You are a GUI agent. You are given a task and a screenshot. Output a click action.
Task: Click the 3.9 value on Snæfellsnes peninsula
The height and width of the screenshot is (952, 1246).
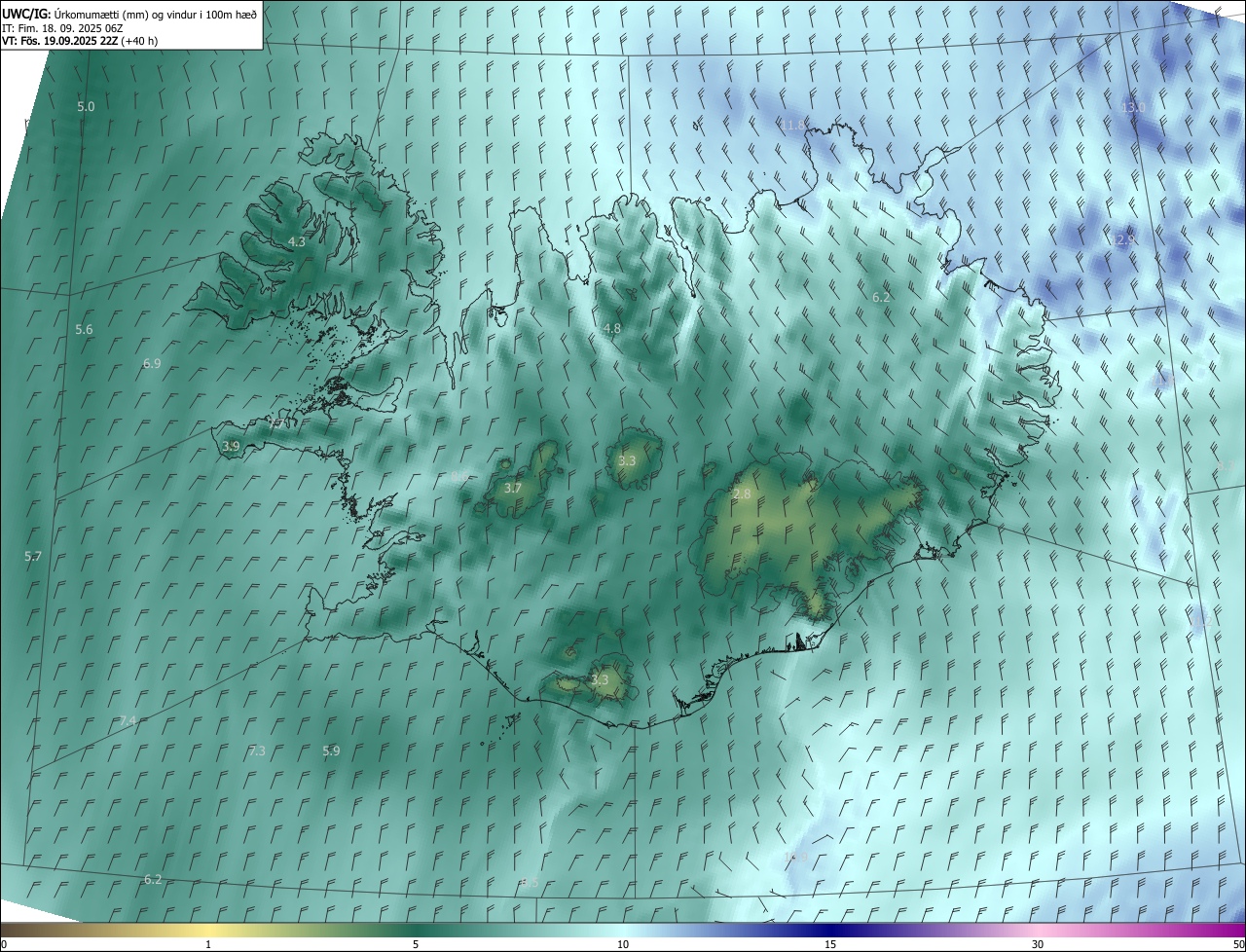pyautogui.click(x=231, y=446)
